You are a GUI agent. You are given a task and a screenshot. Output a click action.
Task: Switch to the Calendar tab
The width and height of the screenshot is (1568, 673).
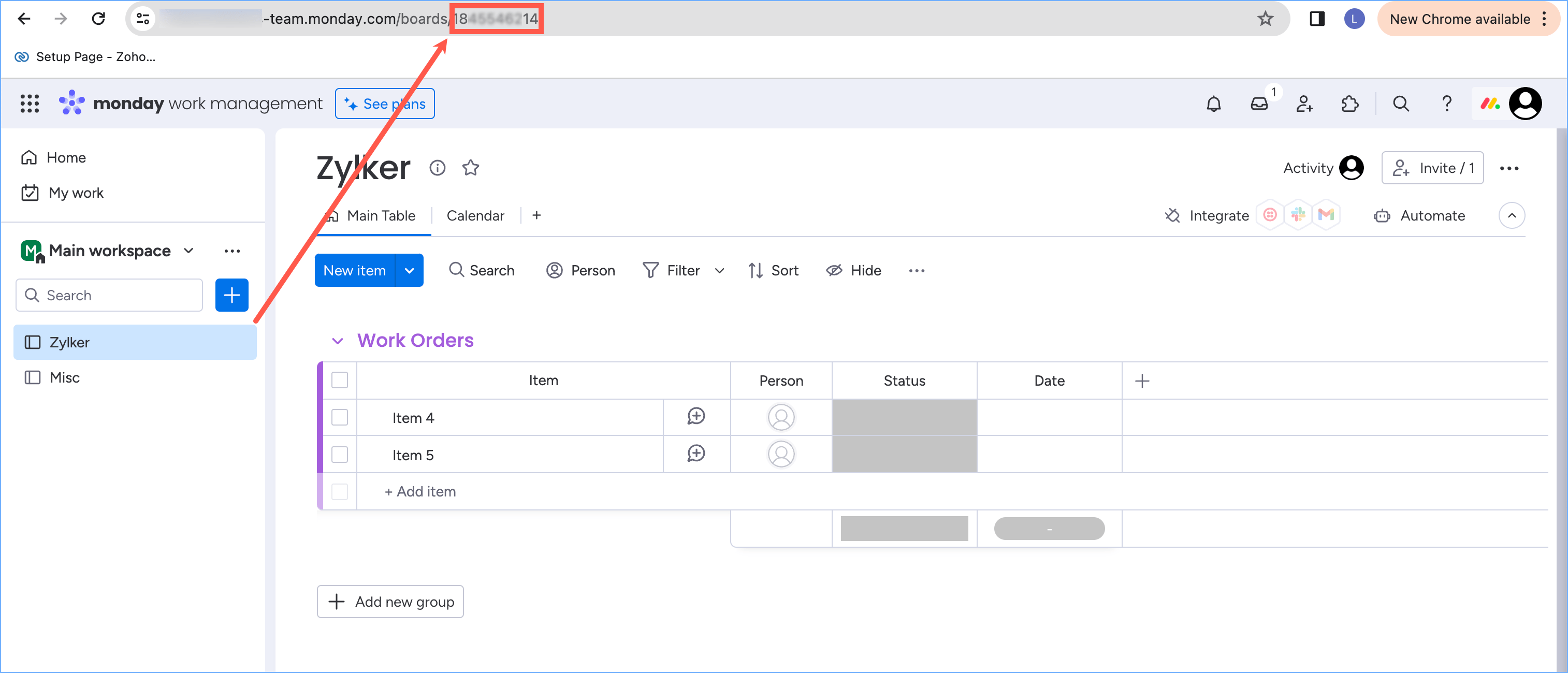point(475,215)
